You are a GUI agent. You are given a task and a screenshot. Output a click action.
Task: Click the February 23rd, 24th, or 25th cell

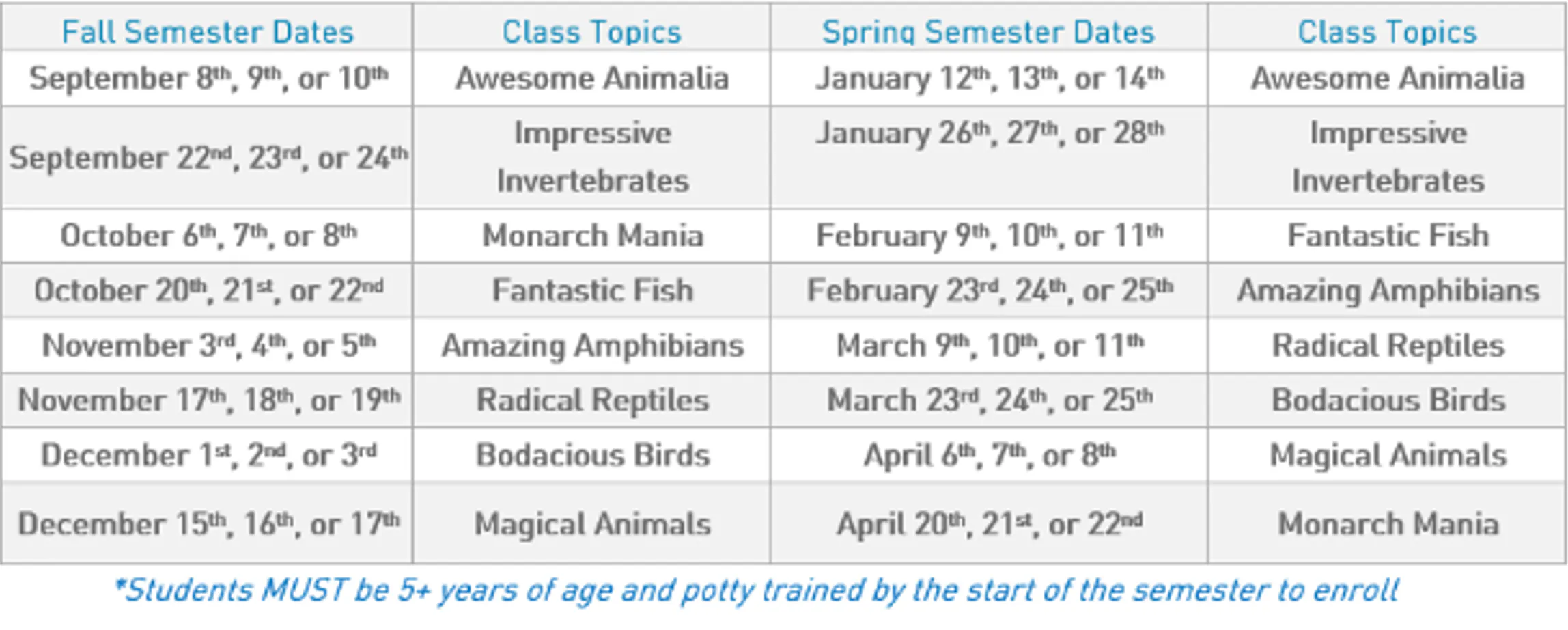tap(990, 290)
